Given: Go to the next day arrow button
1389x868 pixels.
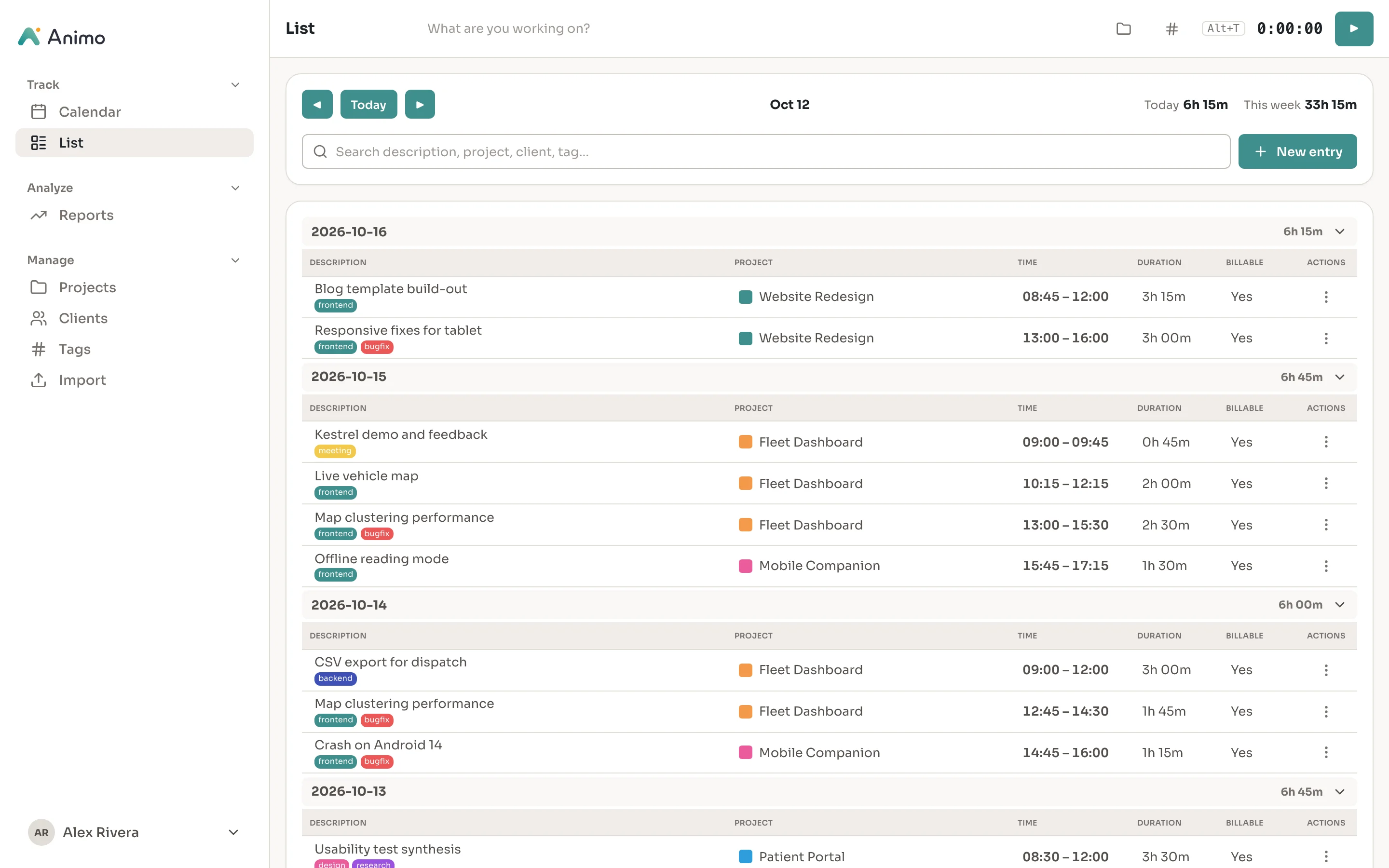Looking at the screenshot, I should click(x=420, y=105).
